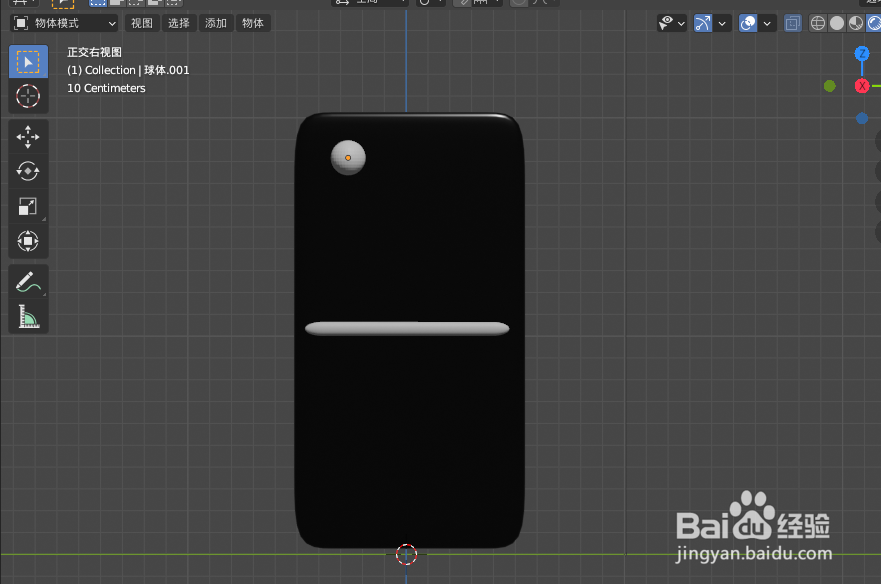Pick the Annotate tool
The height and width of the screenshot is (584, 881).
click(28, 282)
